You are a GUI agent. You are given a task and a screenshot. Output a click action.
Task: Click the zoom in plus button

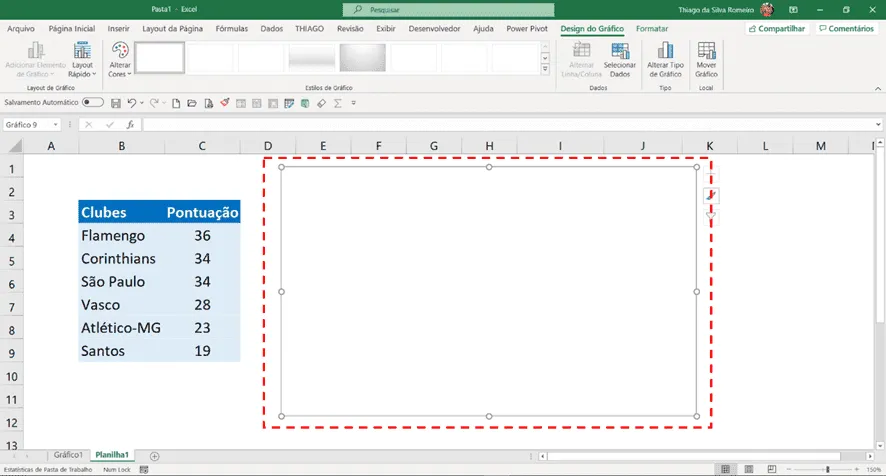click(857, 469)
